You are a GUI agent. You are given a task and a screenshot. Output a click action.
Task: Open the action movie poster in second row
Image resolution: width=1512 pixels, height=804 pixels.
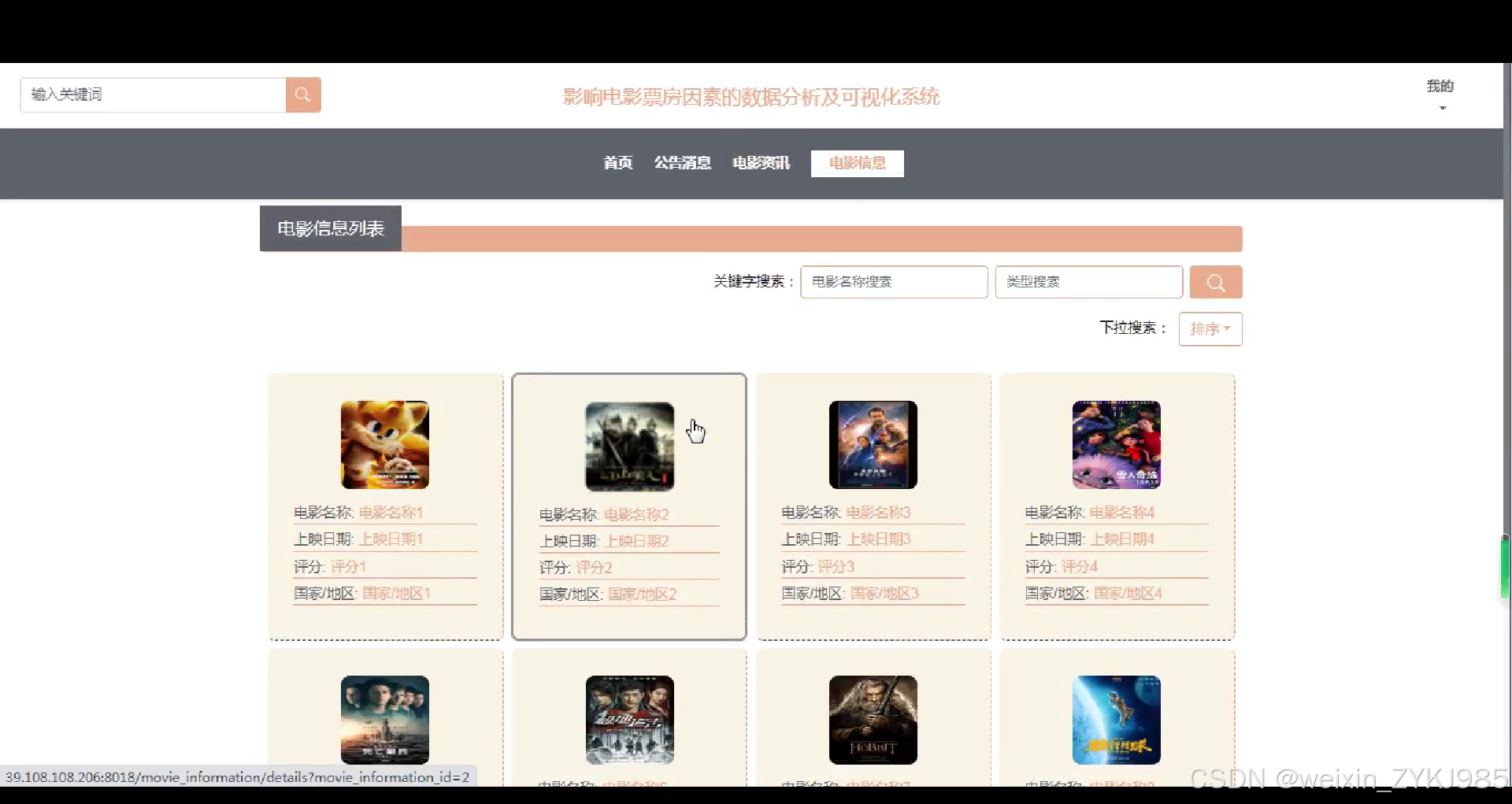(630, 720)
